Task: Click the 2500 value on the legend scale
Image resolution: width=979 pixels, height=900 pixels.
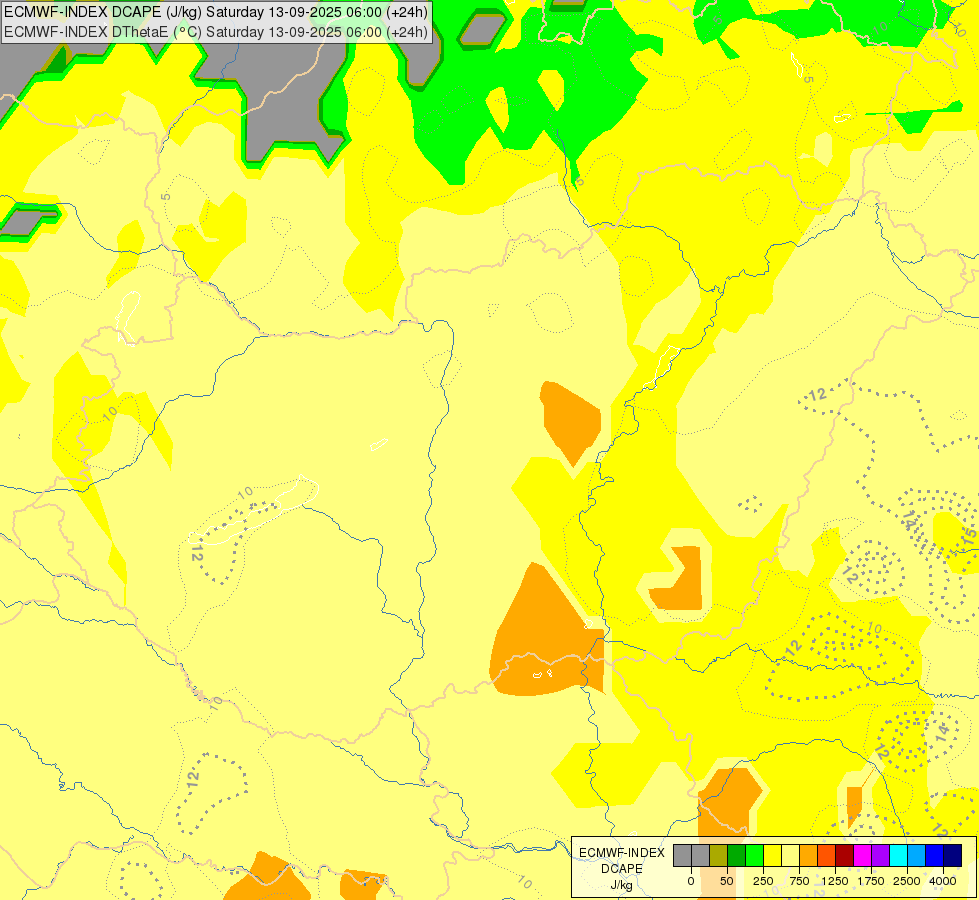Action: pyautogui.click(x=907, y=881)
